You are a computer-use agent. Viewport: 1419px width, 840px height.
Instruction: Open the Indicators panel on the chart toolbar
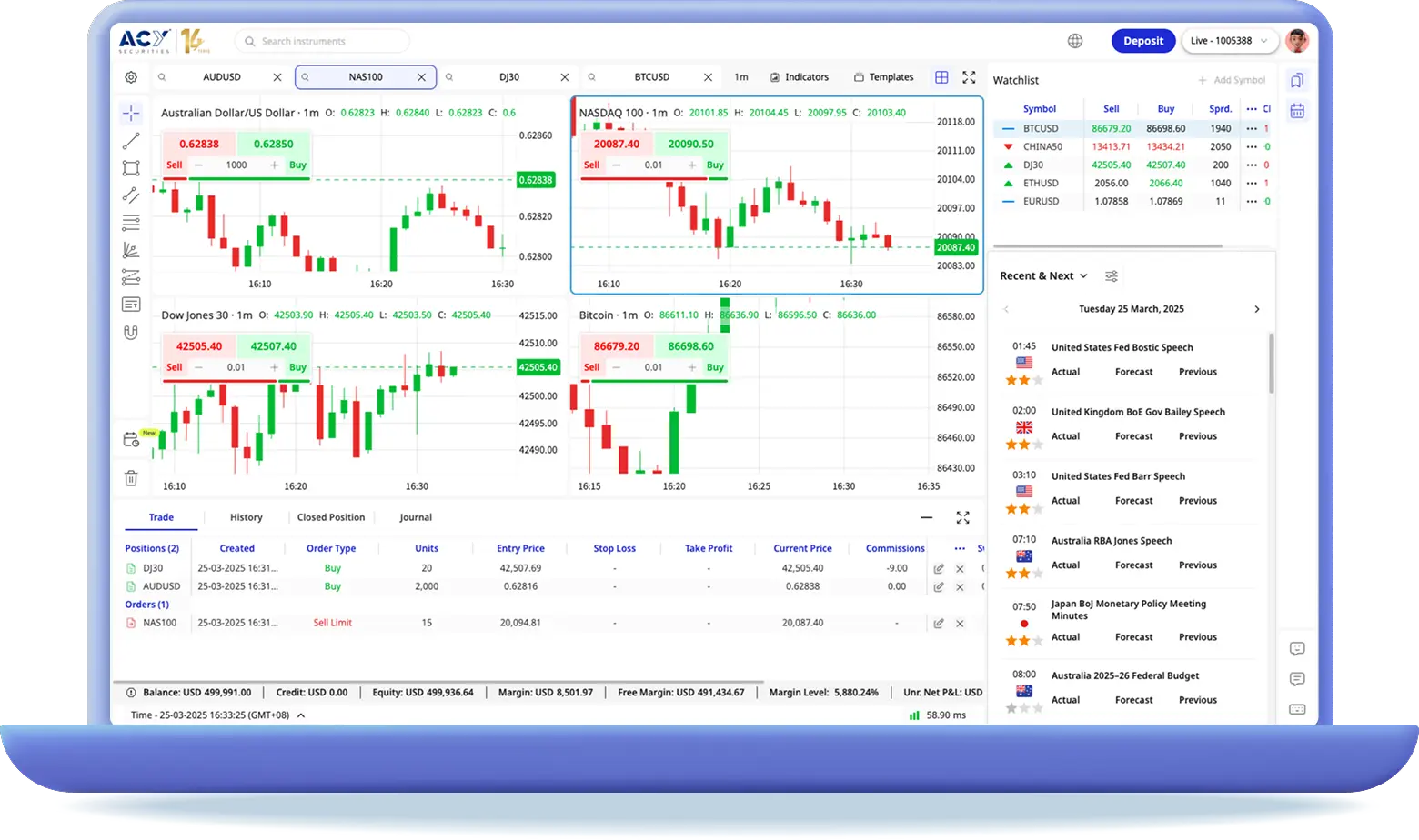(800, 77)
